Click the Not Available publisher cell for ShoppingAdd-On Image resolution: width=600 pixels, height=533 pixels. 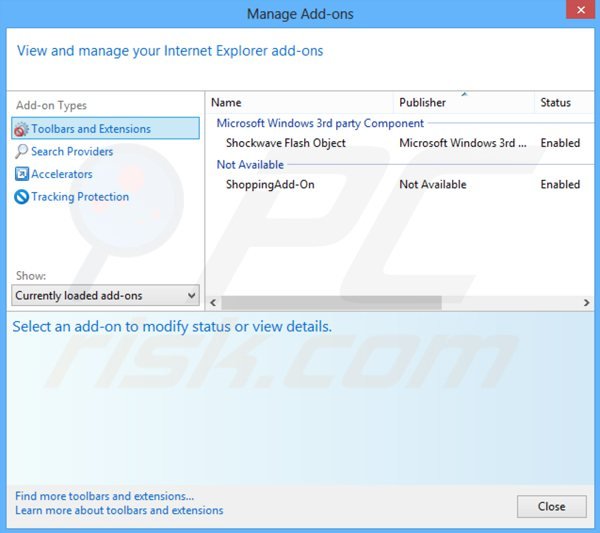[433, 184]
